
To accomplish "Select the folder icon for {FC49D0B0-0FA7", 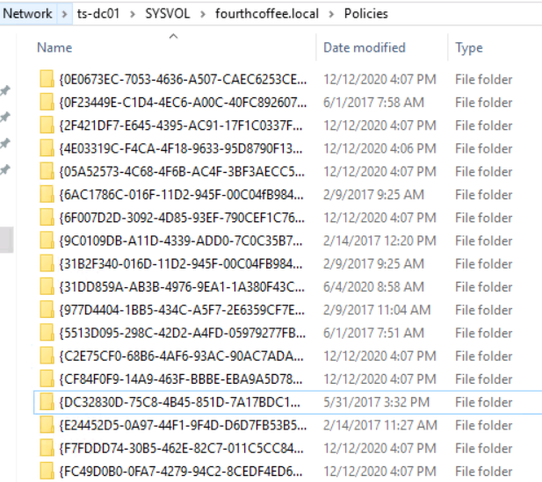I will pos(47,471).
